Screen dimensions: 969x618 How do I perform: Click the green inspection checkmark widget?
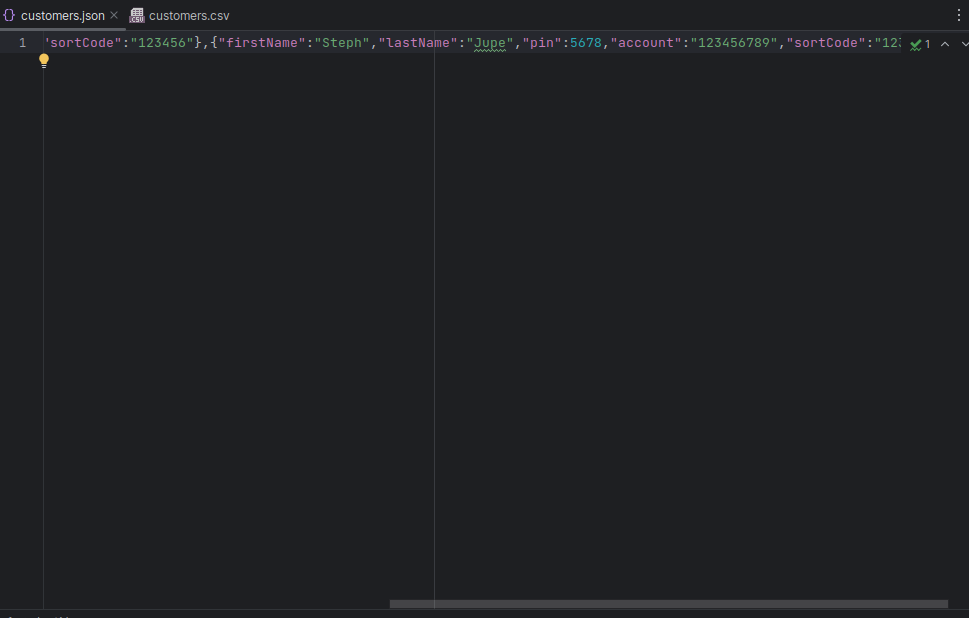pyautogui.click(x=920, y=44)
